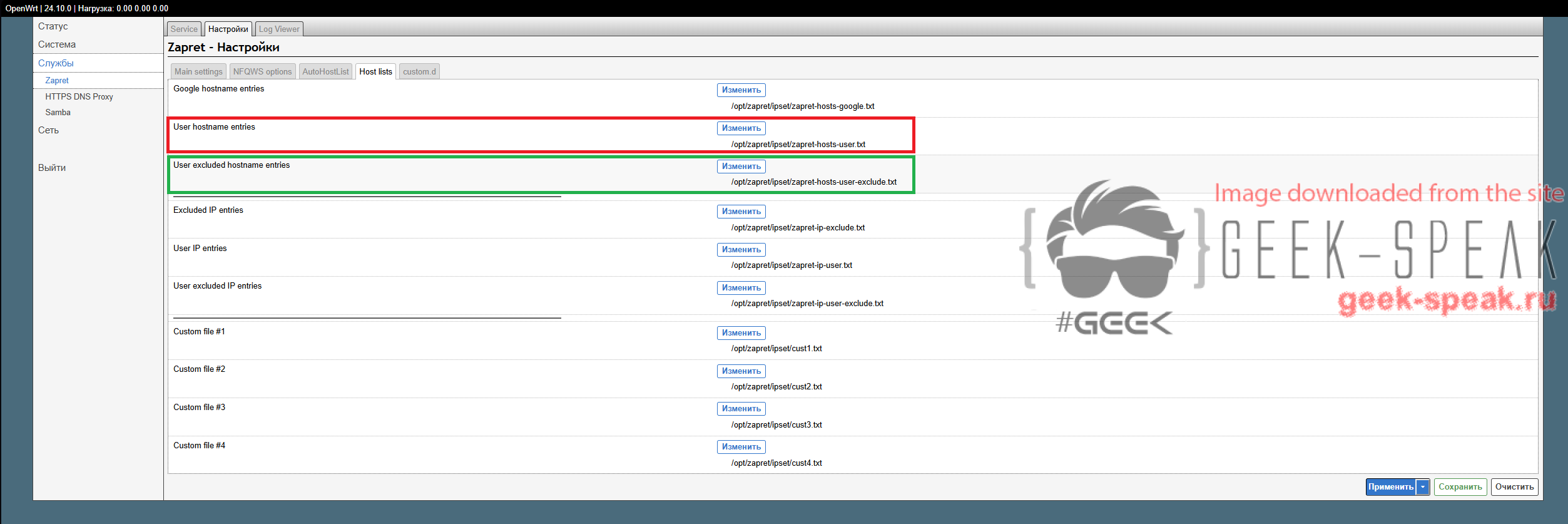Screen dimensions: 1568x524
Task: Click Изменить for User hostname entries
Action: tap(741, 128)
